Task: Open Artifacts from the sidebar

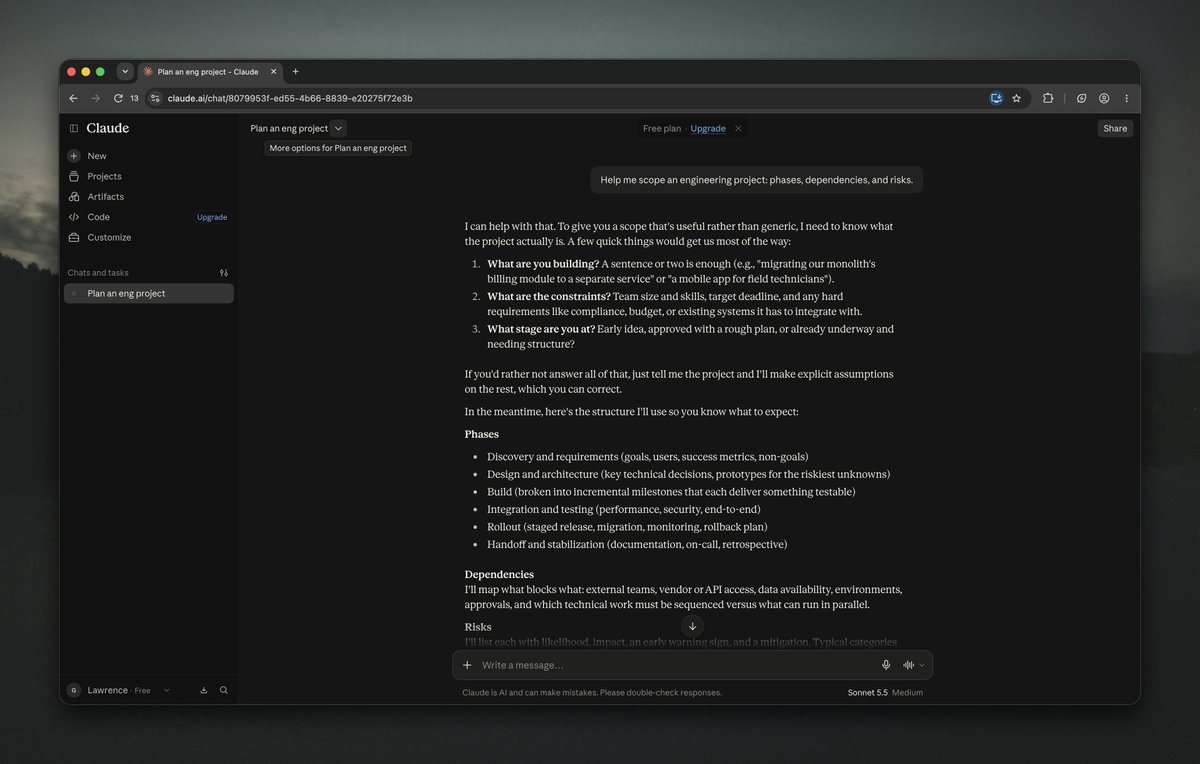Action: point(105,197)
